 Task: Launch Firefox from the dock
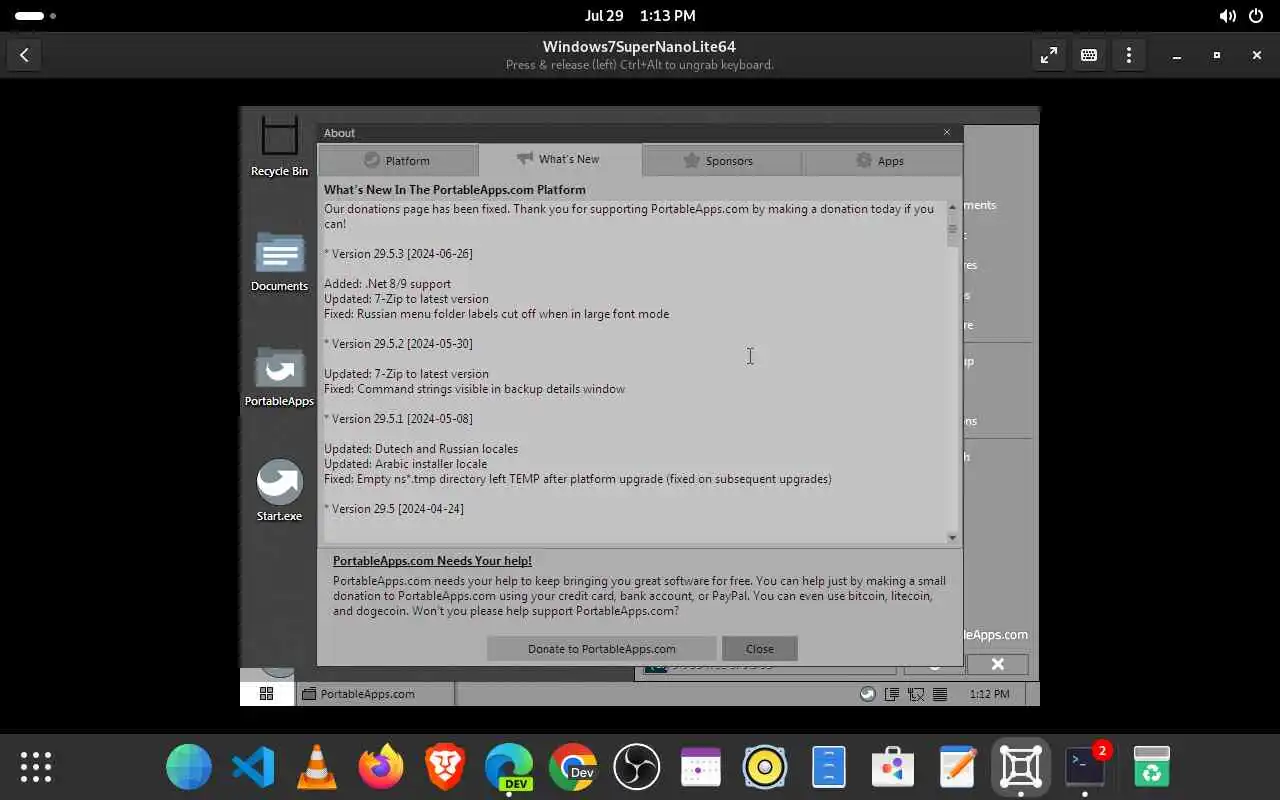pyautogui.click(x=381, y=767)
